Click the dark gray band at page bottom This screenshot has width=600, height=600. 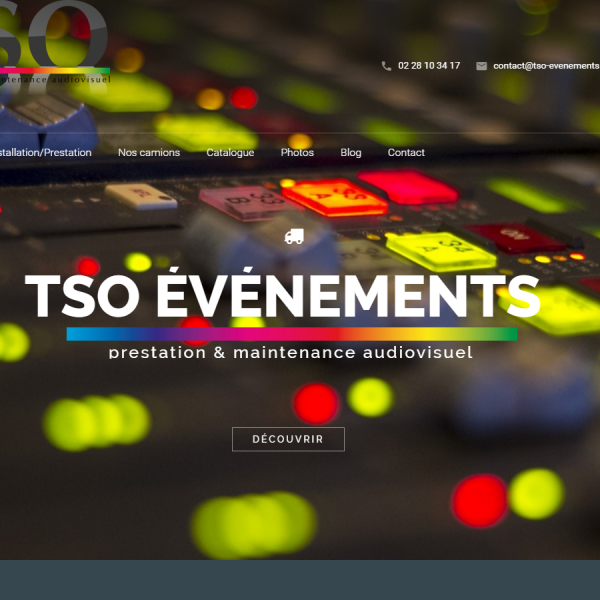(x=300, y=580)
